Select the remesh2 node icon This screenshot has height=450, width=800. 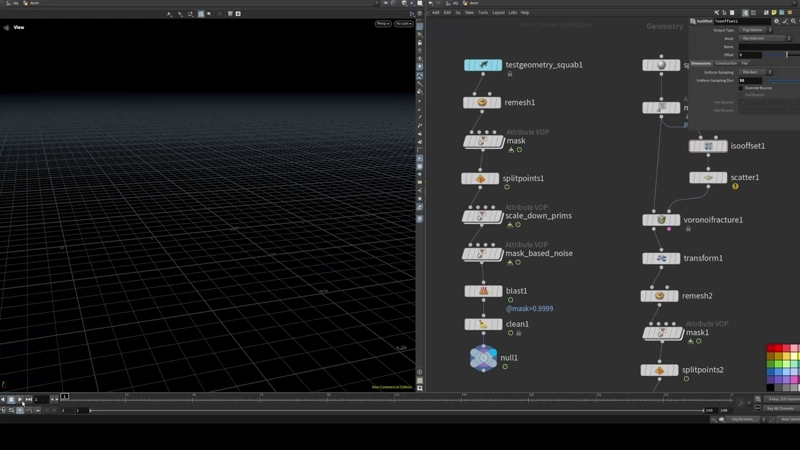coord(660,296)
